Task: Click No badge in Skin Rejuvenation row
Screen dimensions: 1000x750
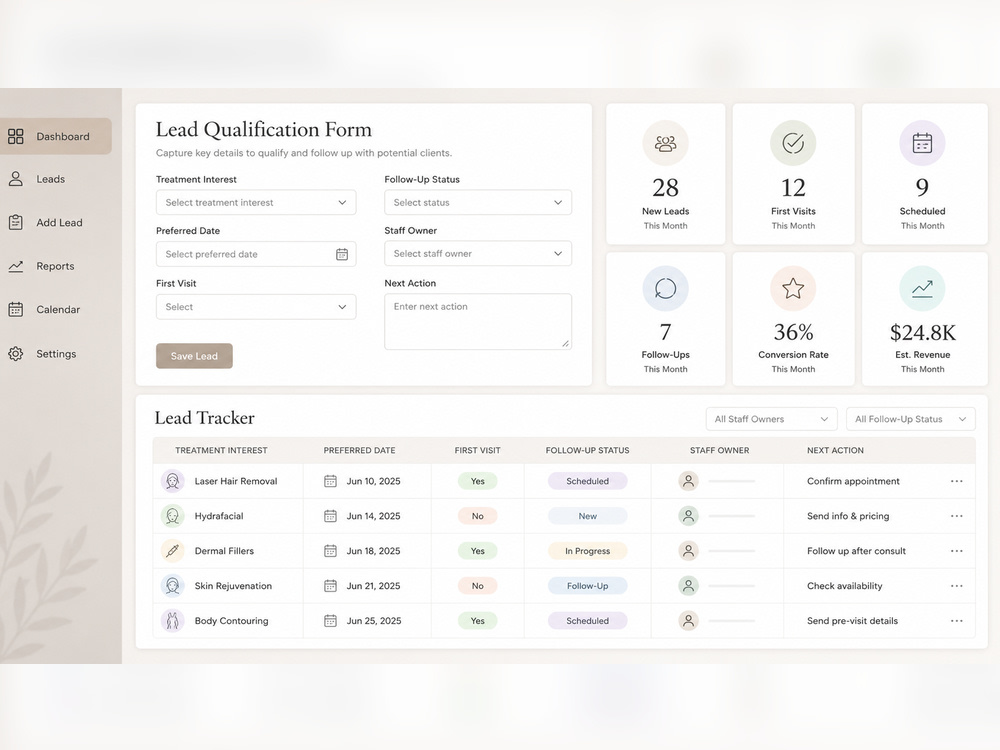Action: tap(478, 585)
